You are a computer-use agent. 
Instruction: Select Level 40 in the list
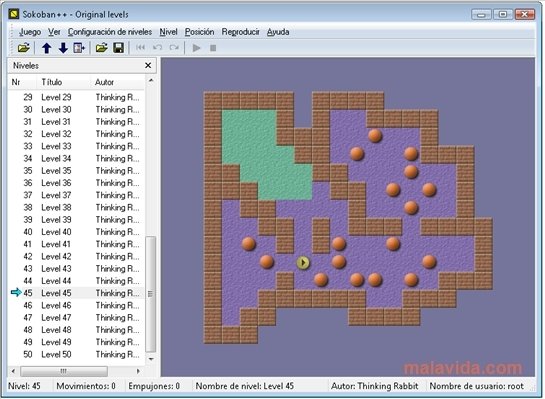(76, 232)
